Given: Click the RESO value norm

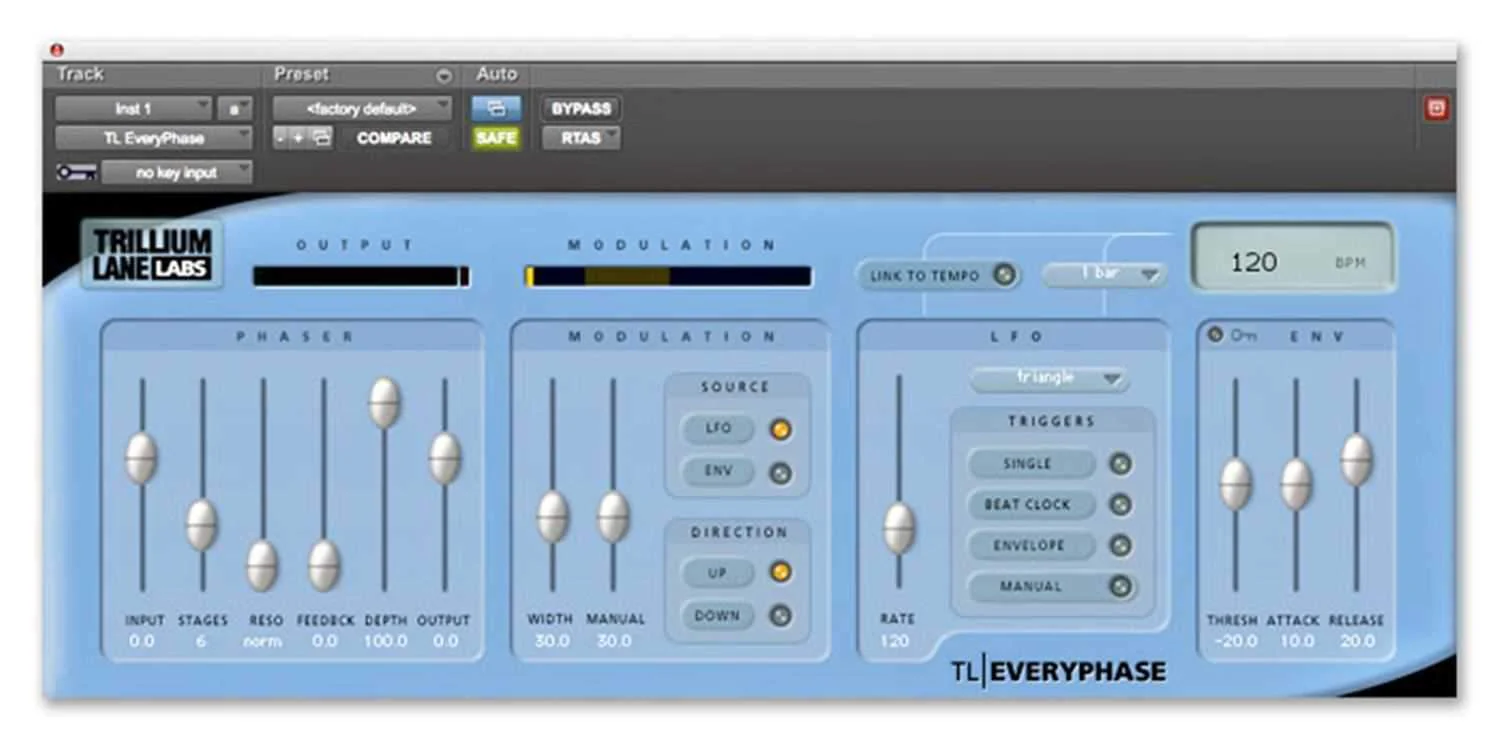Looking at the screenshot, I should pos(263,641).
